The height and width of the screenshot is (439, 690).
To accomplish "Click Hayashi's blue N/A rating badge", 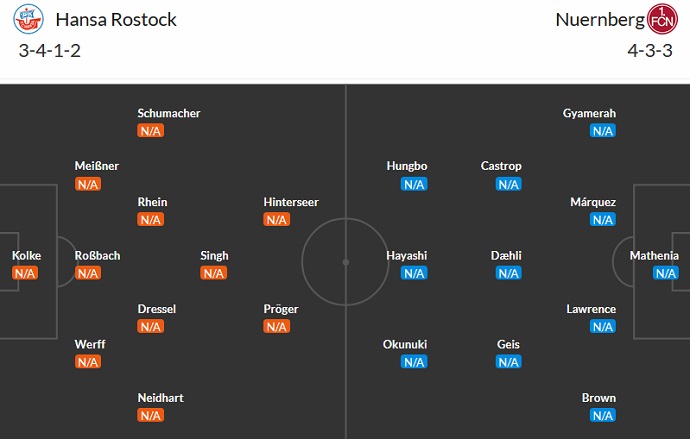I will pyautogui.click(x=414, y=273).
